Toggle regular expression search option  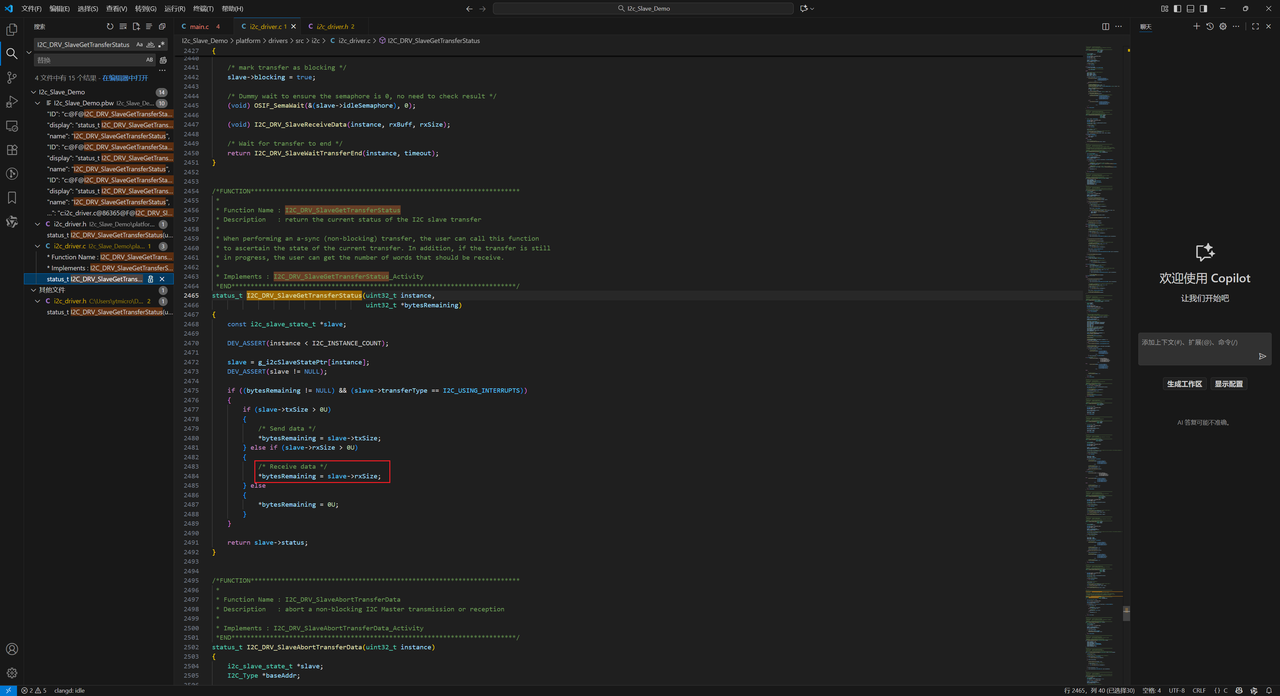pos(161,45)
